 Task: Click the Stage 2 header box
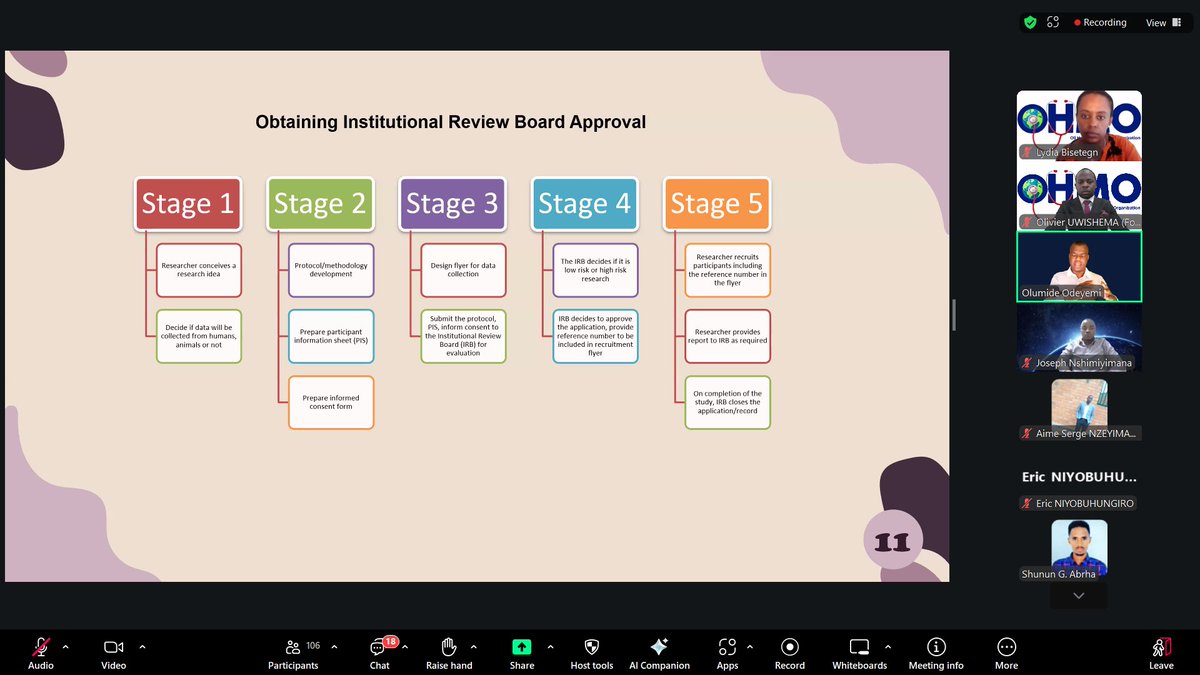click(x=320, y=204)
